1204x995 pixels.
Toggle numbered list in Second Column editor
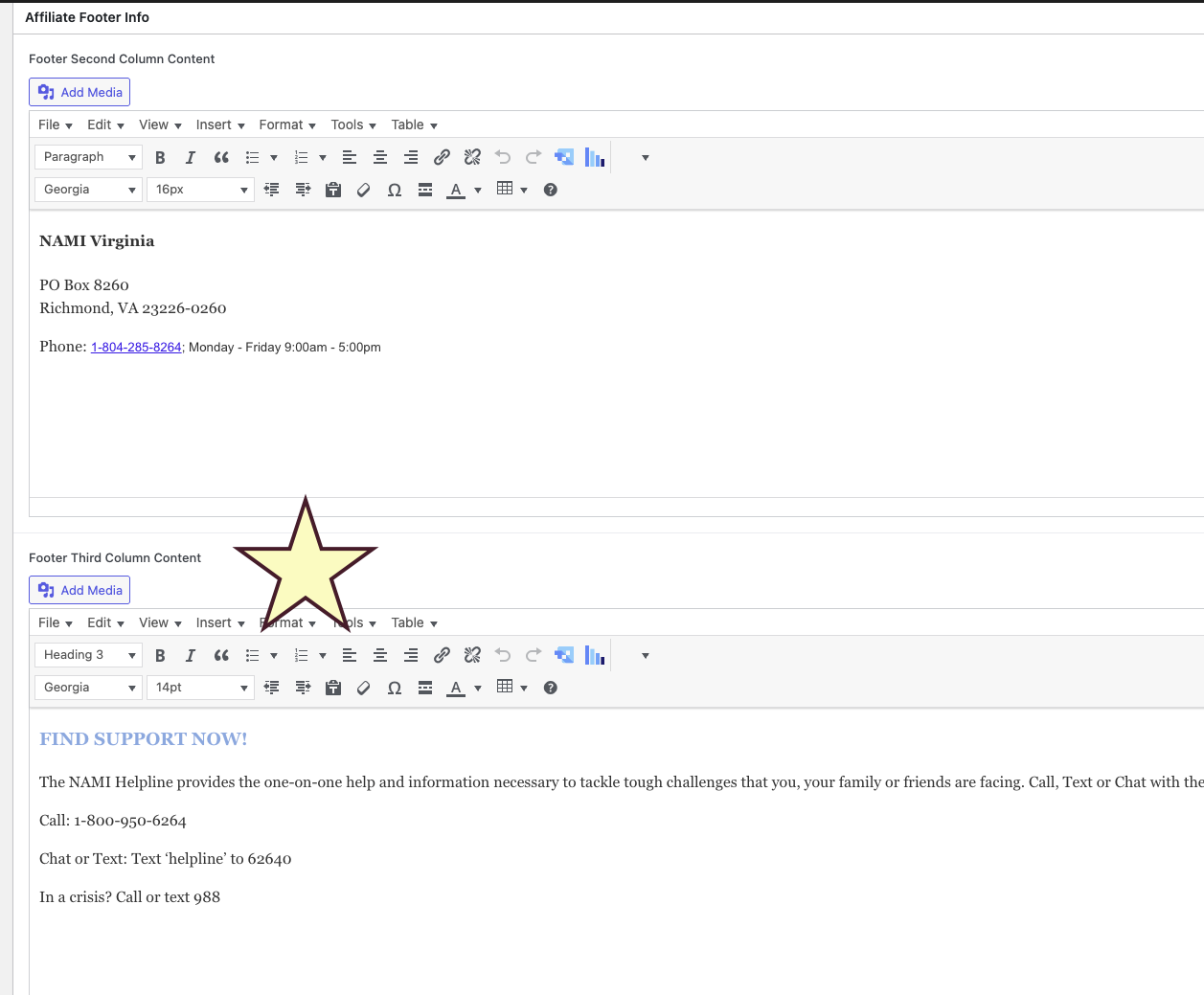[x=302, y=157]
